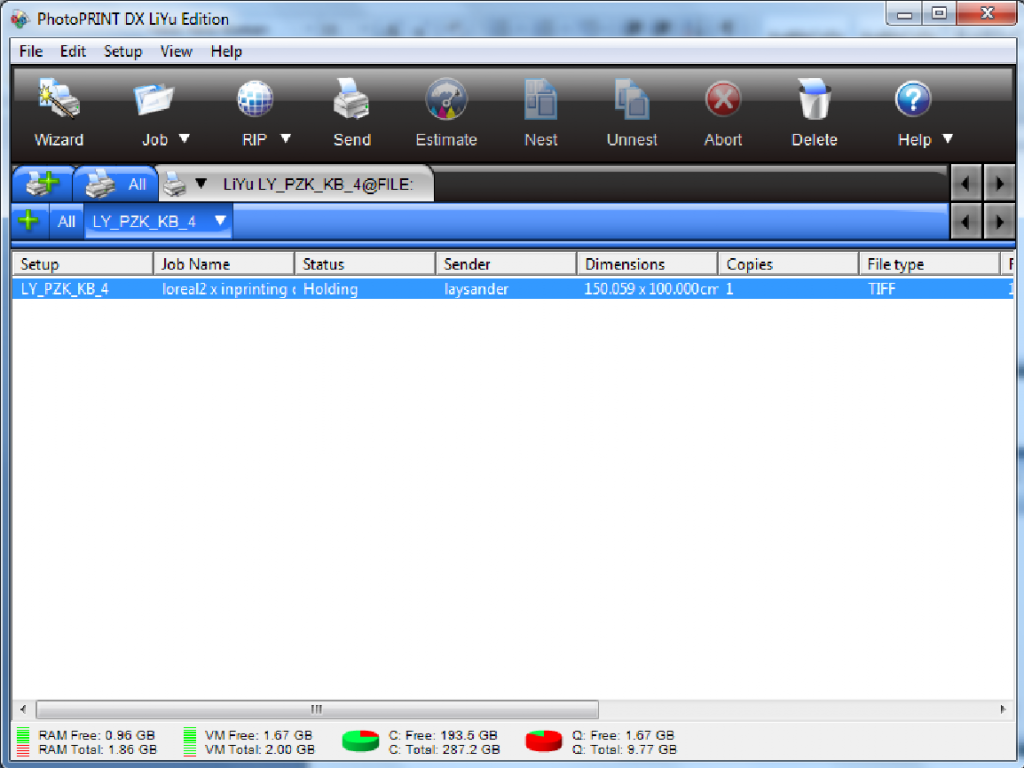Click the Nest jobs icon
1024x768 pixels.
(x=541, y=102)
